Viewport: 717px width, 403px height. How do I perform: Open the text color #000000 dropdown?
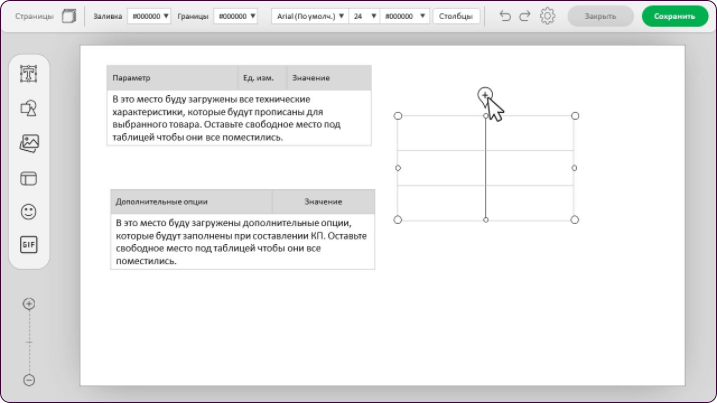point(404,17)
